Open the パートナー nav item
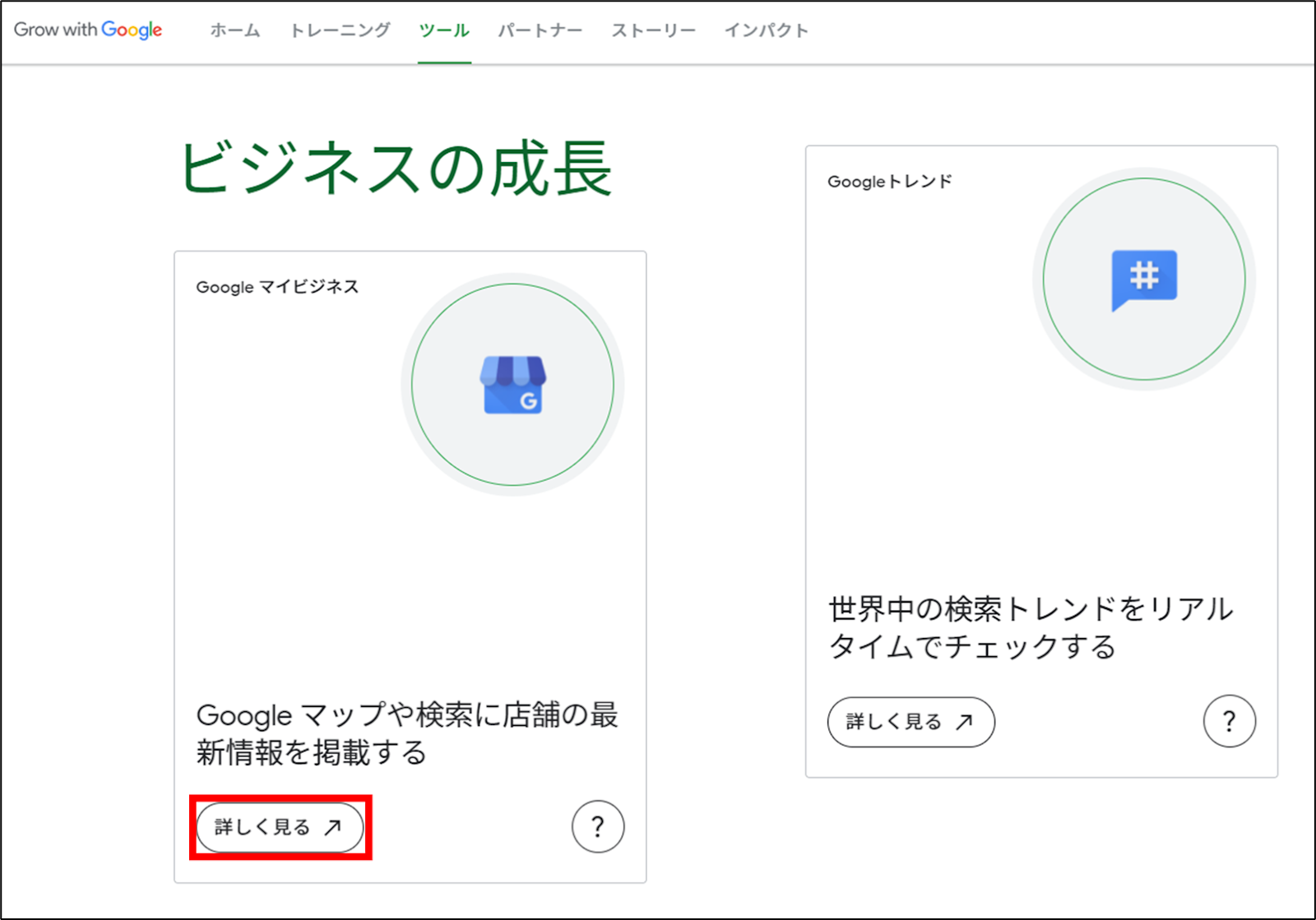1316x920 pixels. pos(540,30)
